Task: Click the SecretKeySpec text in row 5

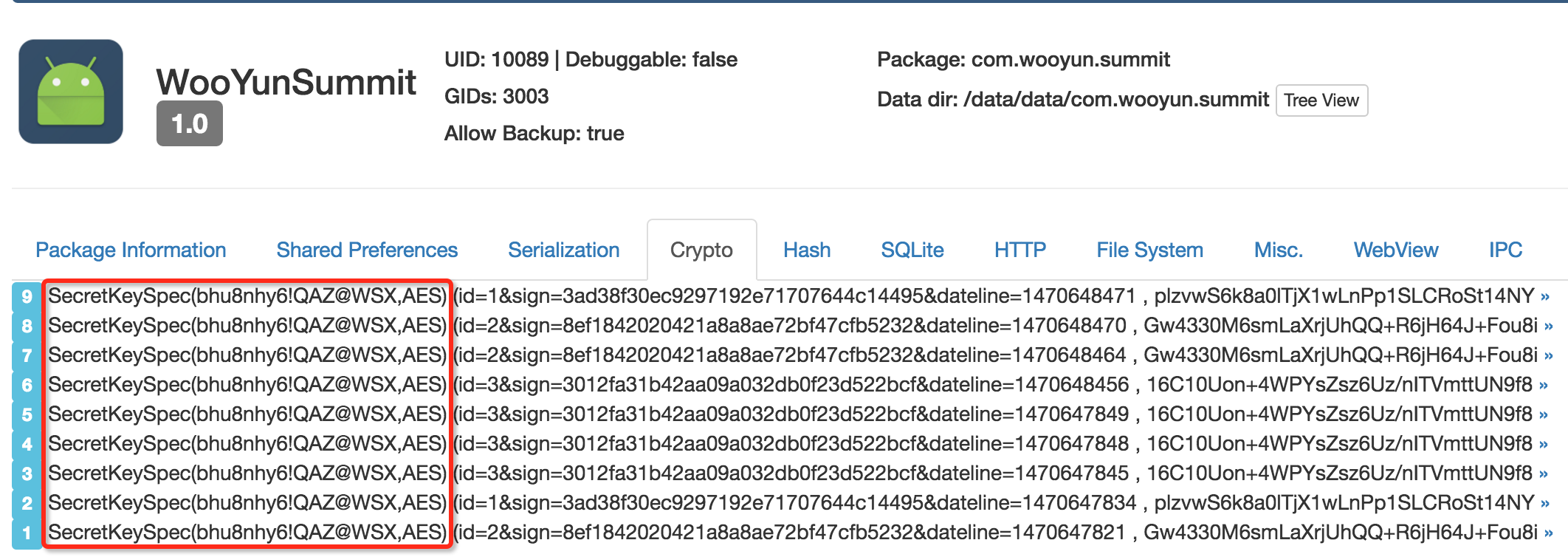Action: click(x=247, y=414)
